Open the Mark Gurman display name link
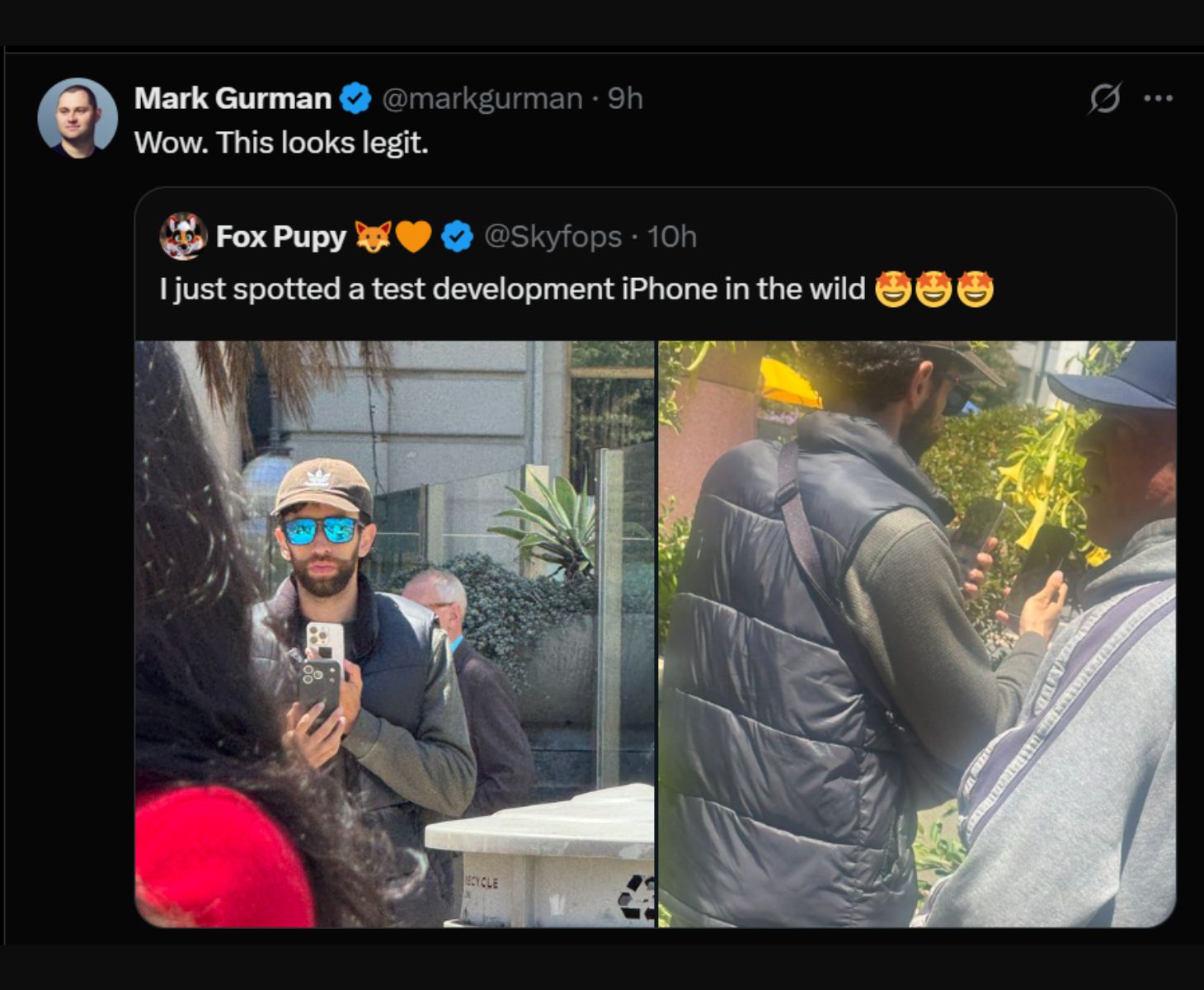Viewport: 1204px width, 990px height. [x=233, y=98]
